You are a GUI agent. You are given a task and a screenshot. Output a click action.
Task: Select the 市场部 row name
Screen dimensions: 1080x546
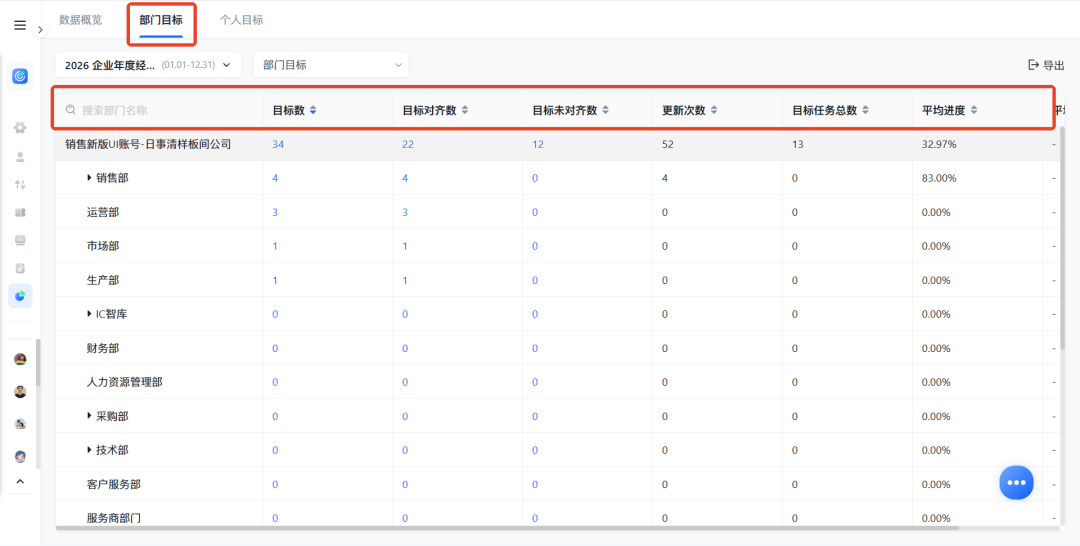pyautogui.click(x=103, y=246)
